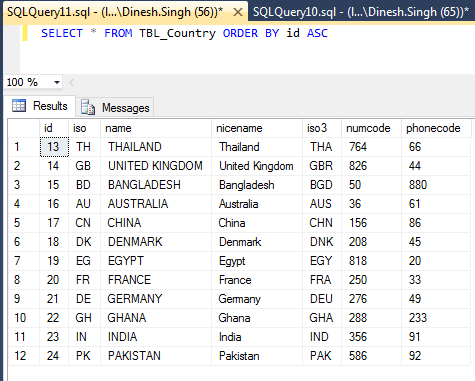
Task: Select row number 12 header
Action: 24,356
